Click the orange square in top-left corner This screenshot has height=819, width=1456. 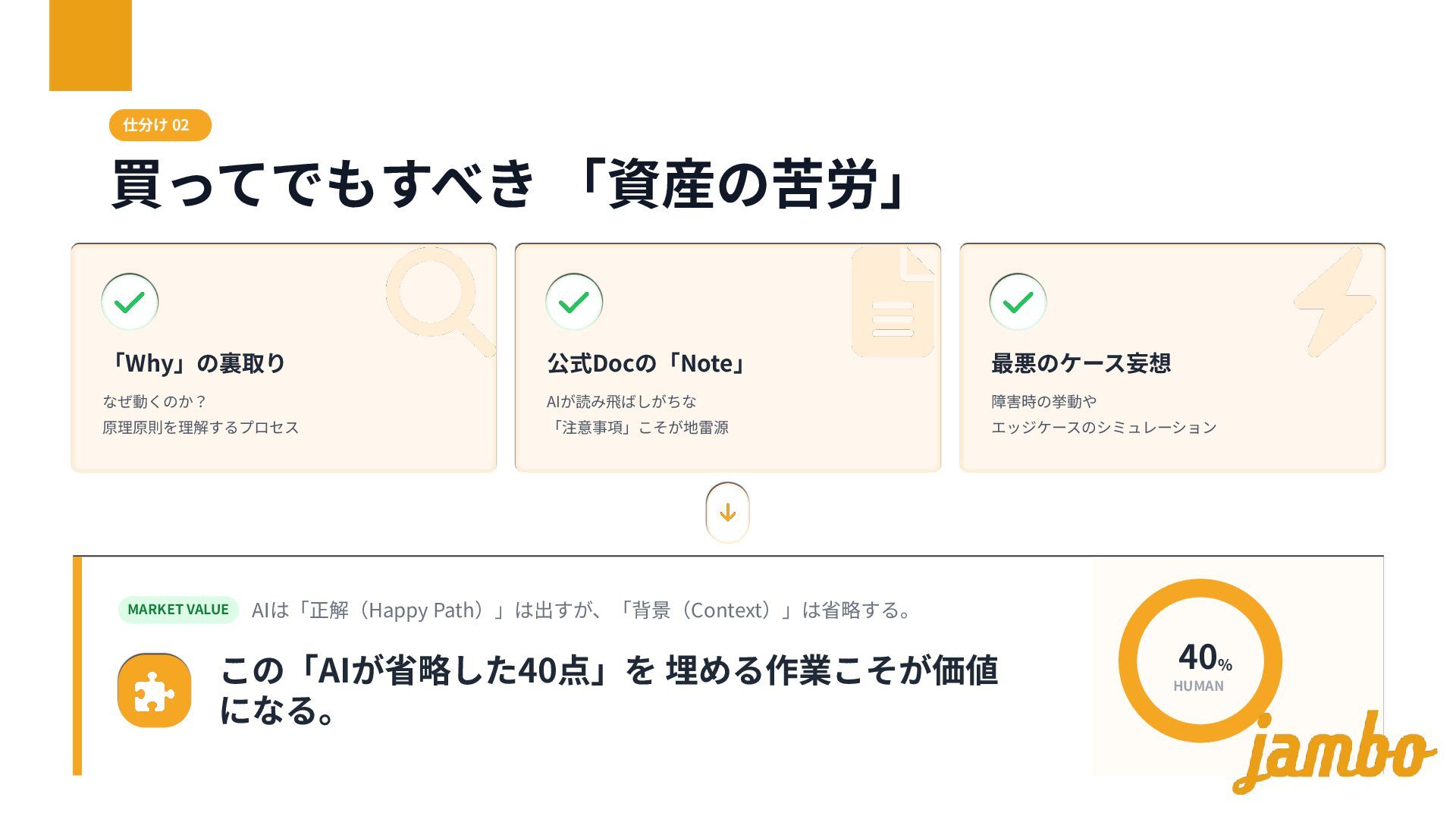coord(90,45)
